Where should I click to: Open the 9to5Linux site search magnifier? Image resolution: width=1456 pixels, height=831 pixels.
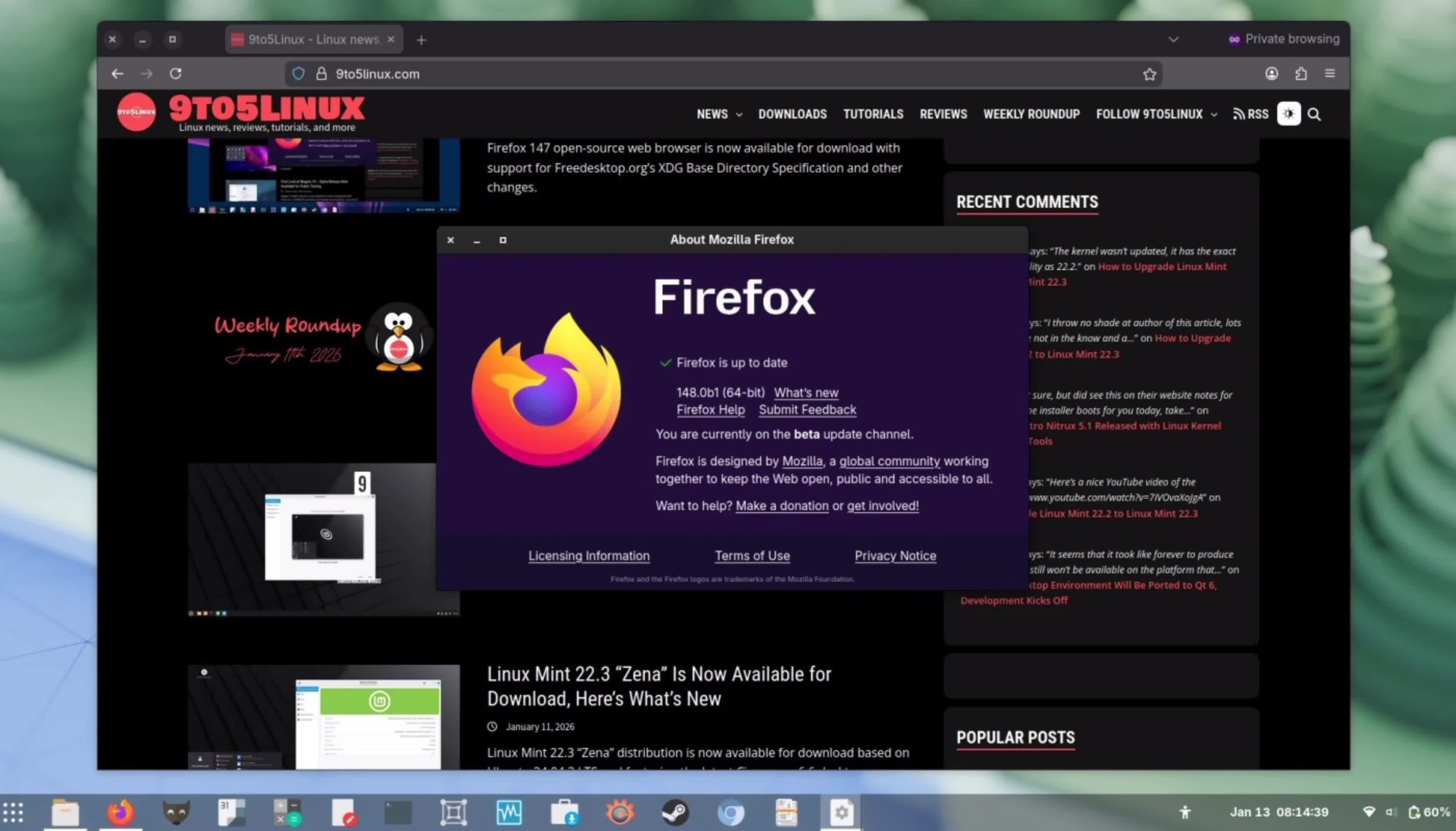coord(1314,113)
